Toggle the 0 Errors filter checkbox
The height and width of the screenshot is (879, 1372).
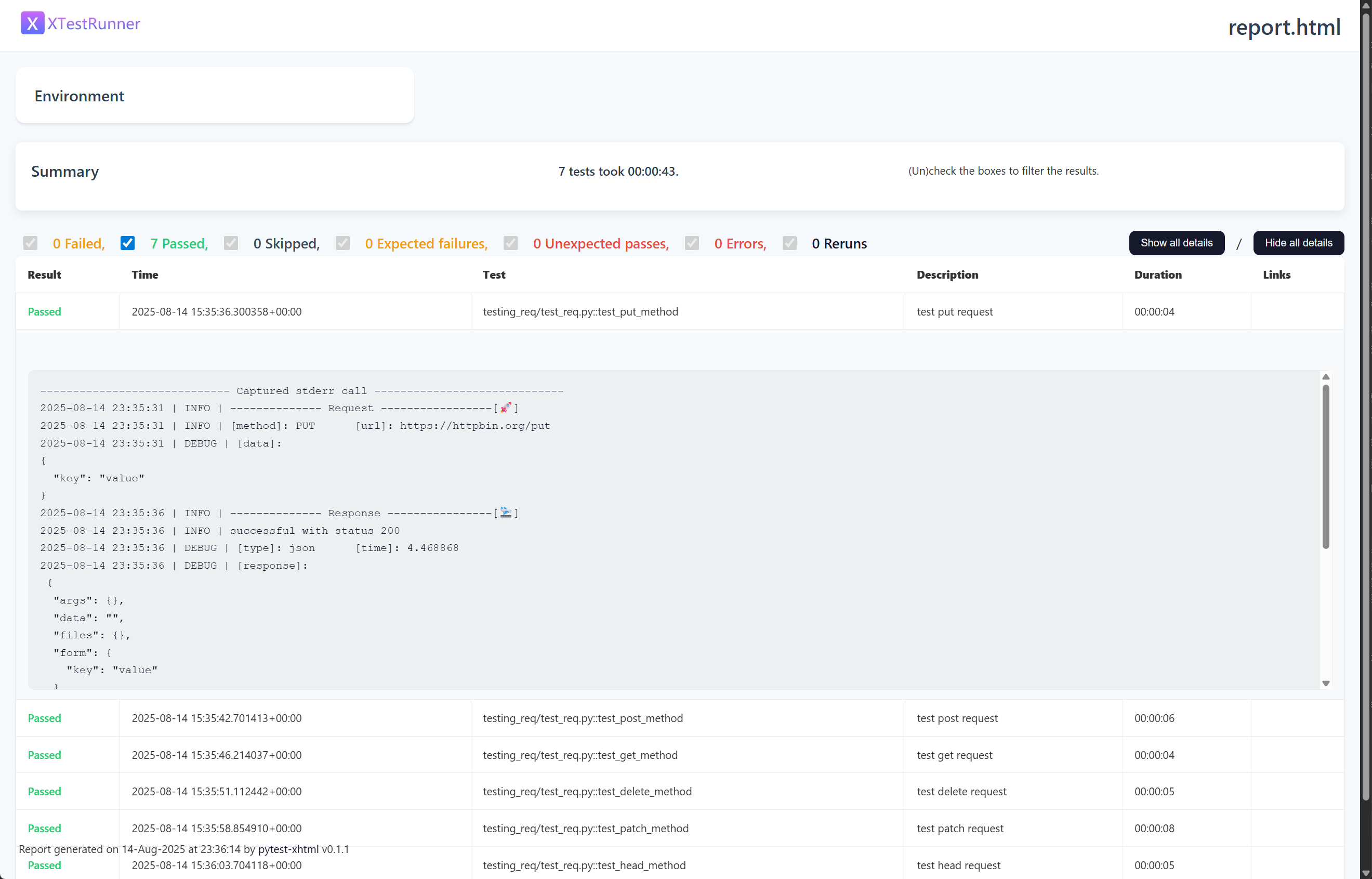(691, 243)
